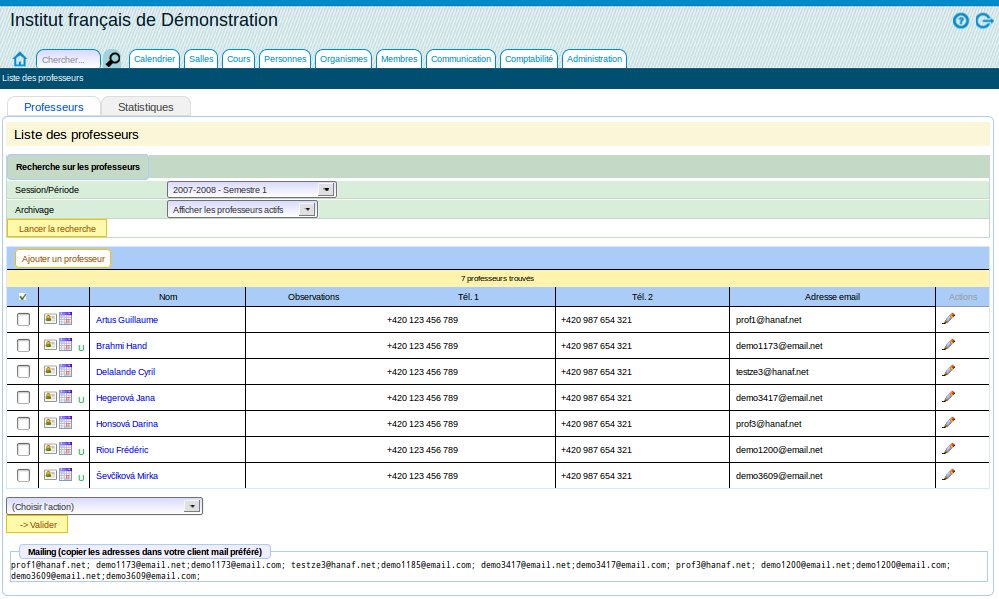Check the box for Honsová Darina
The width and height of the screenshot is (999, 599).
coord(24,423)
